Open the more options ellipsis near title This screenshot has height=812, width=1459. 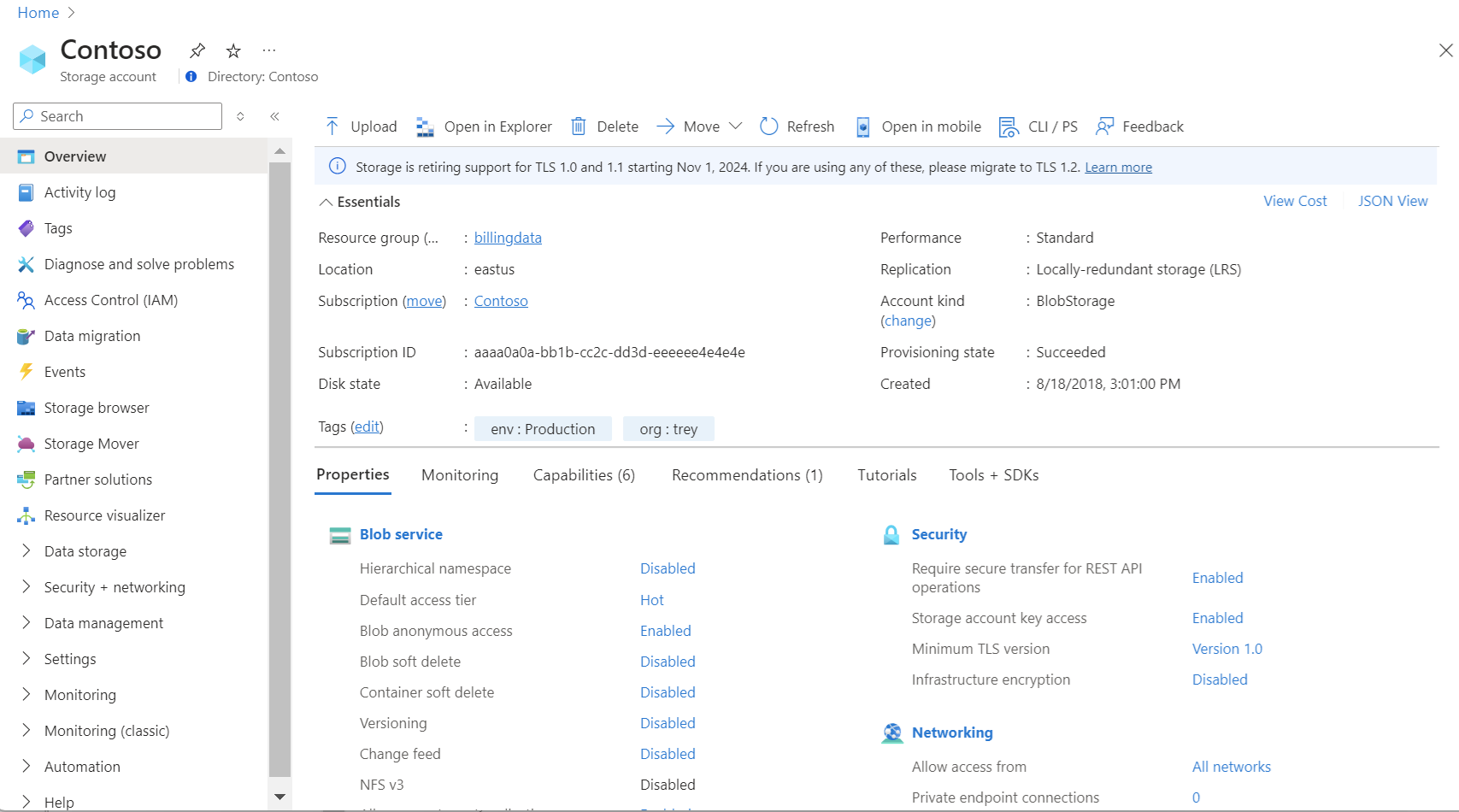pyautogui.click(x=269, y=50)
